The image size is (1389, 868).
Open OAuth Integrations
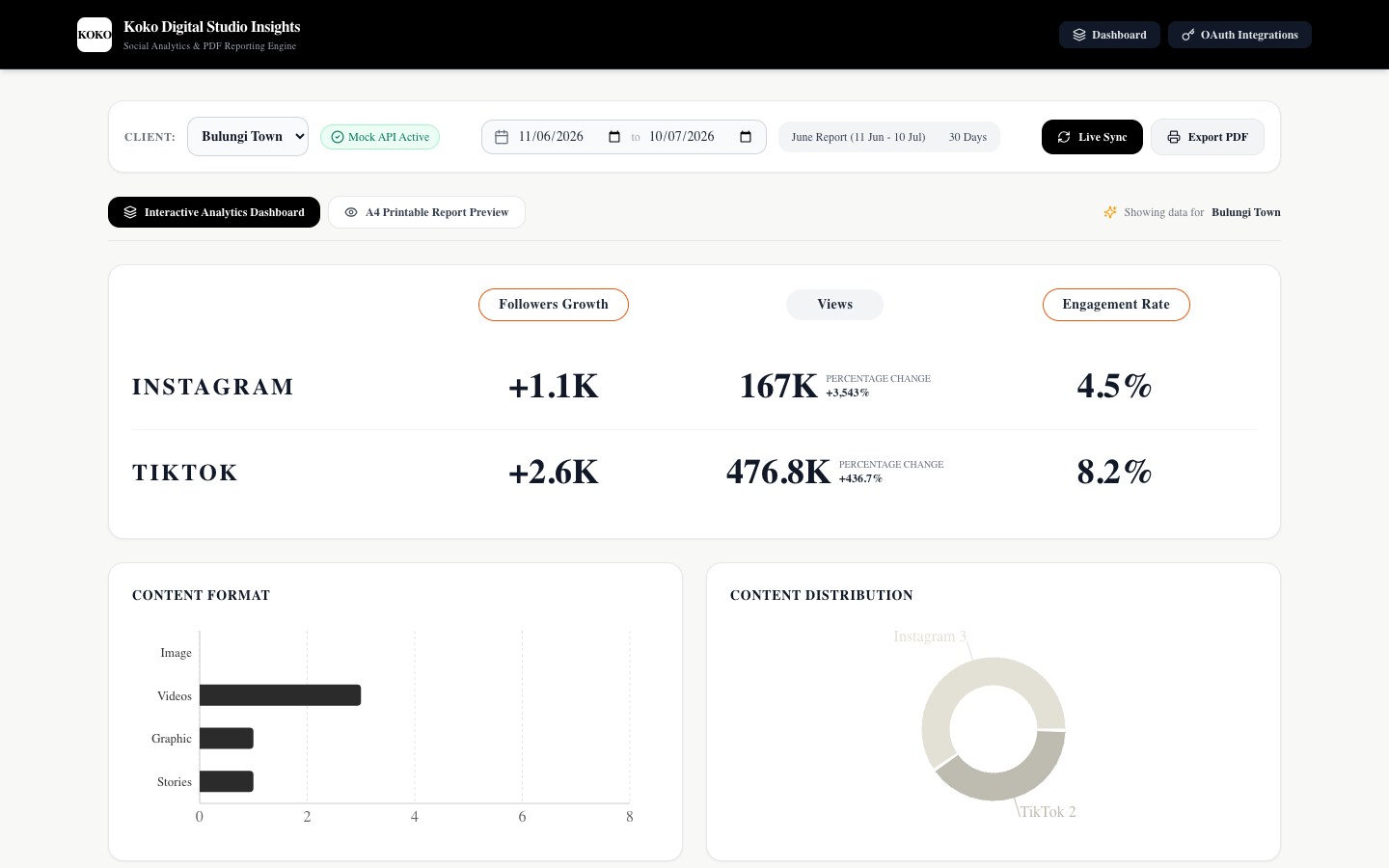1239,35
